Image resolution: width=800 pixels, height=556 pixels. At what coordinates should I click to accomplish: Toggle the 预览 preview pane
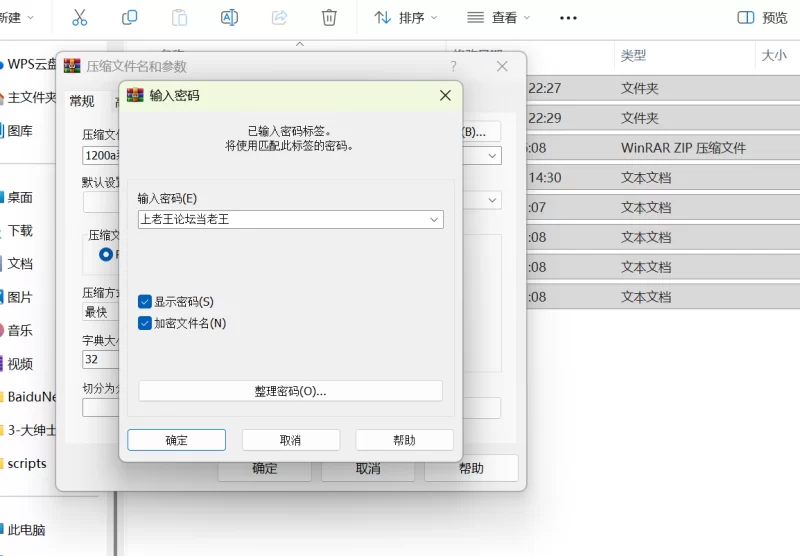(x=762, y=18)
